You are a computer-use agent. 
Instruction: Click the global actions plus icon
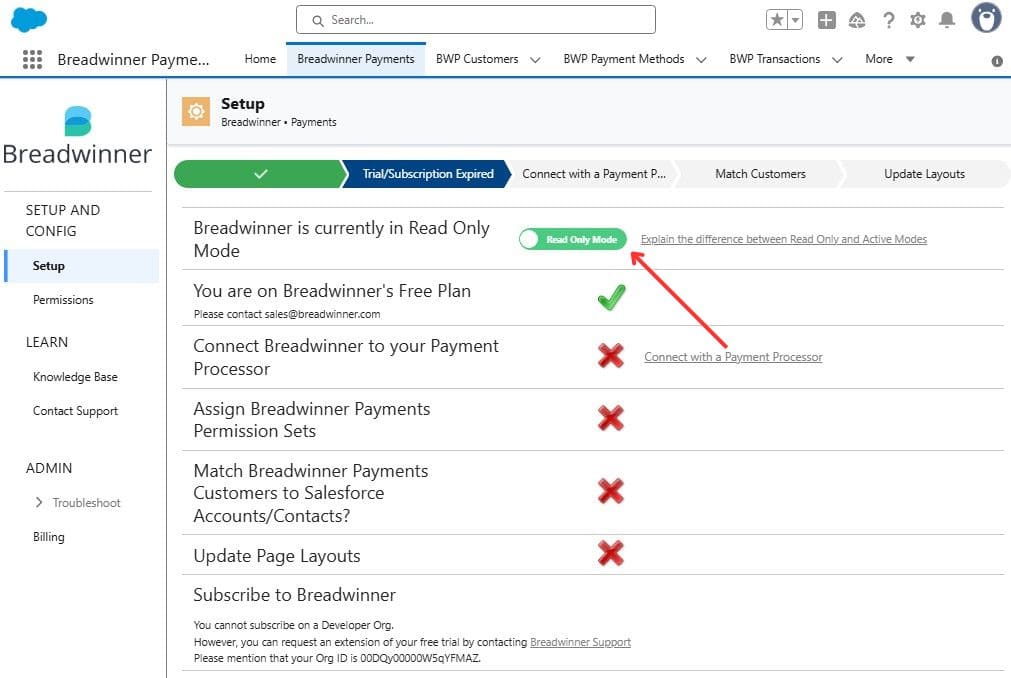coord(826,20)
